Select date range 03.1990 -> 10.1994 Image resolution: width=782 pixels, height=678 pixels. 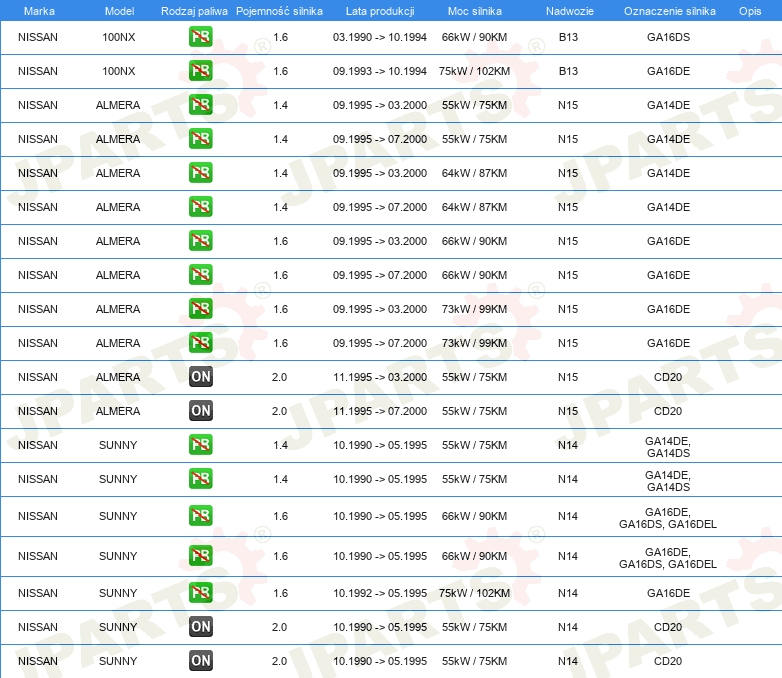pos(380,37)
